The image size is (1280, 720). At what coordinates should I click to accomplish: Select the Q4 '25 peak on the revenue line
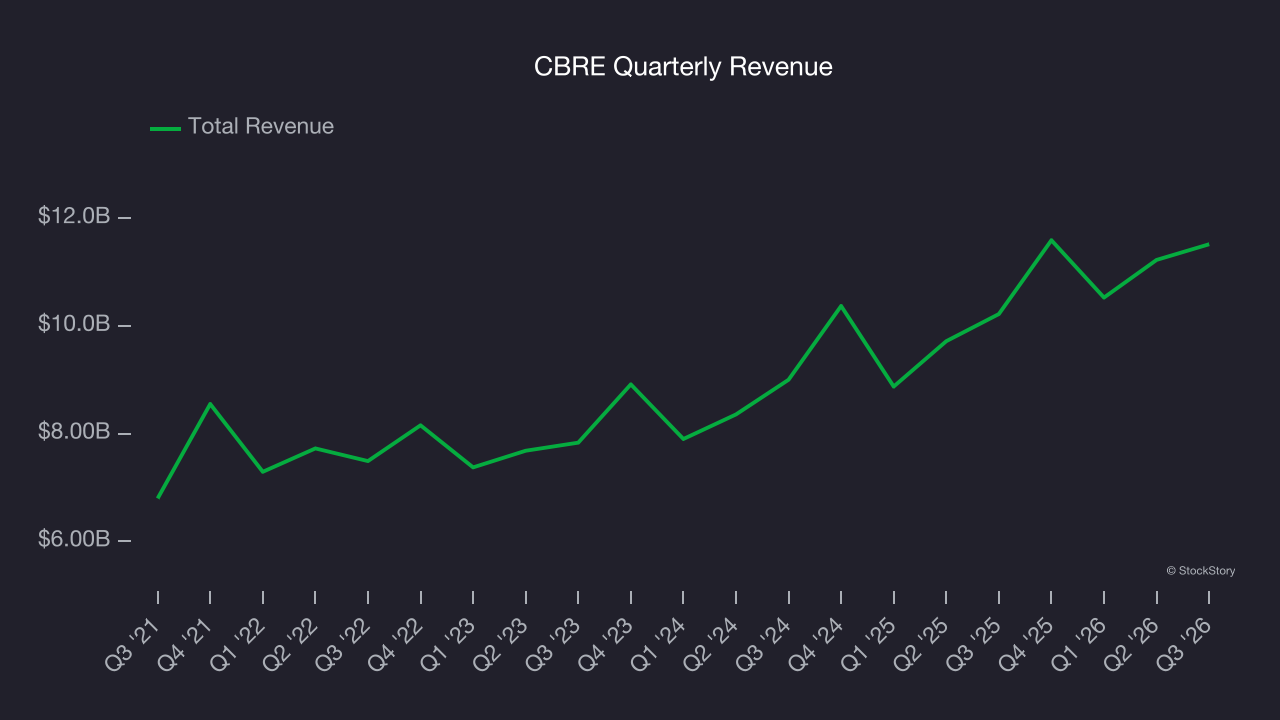click(1051, 240)
